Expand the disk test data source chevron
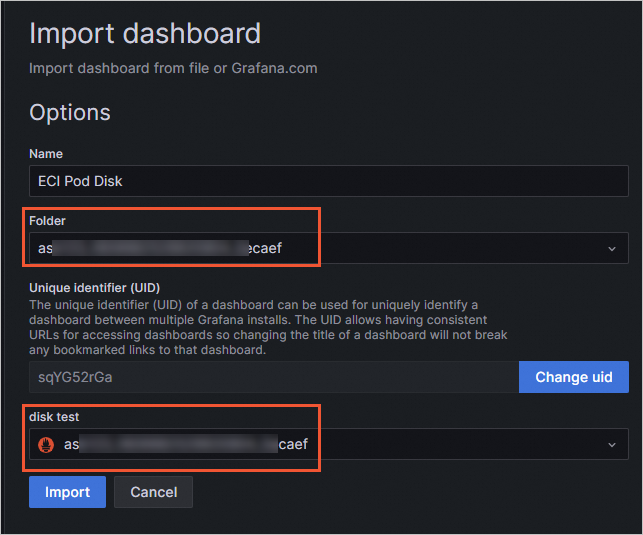 [612, 444]
